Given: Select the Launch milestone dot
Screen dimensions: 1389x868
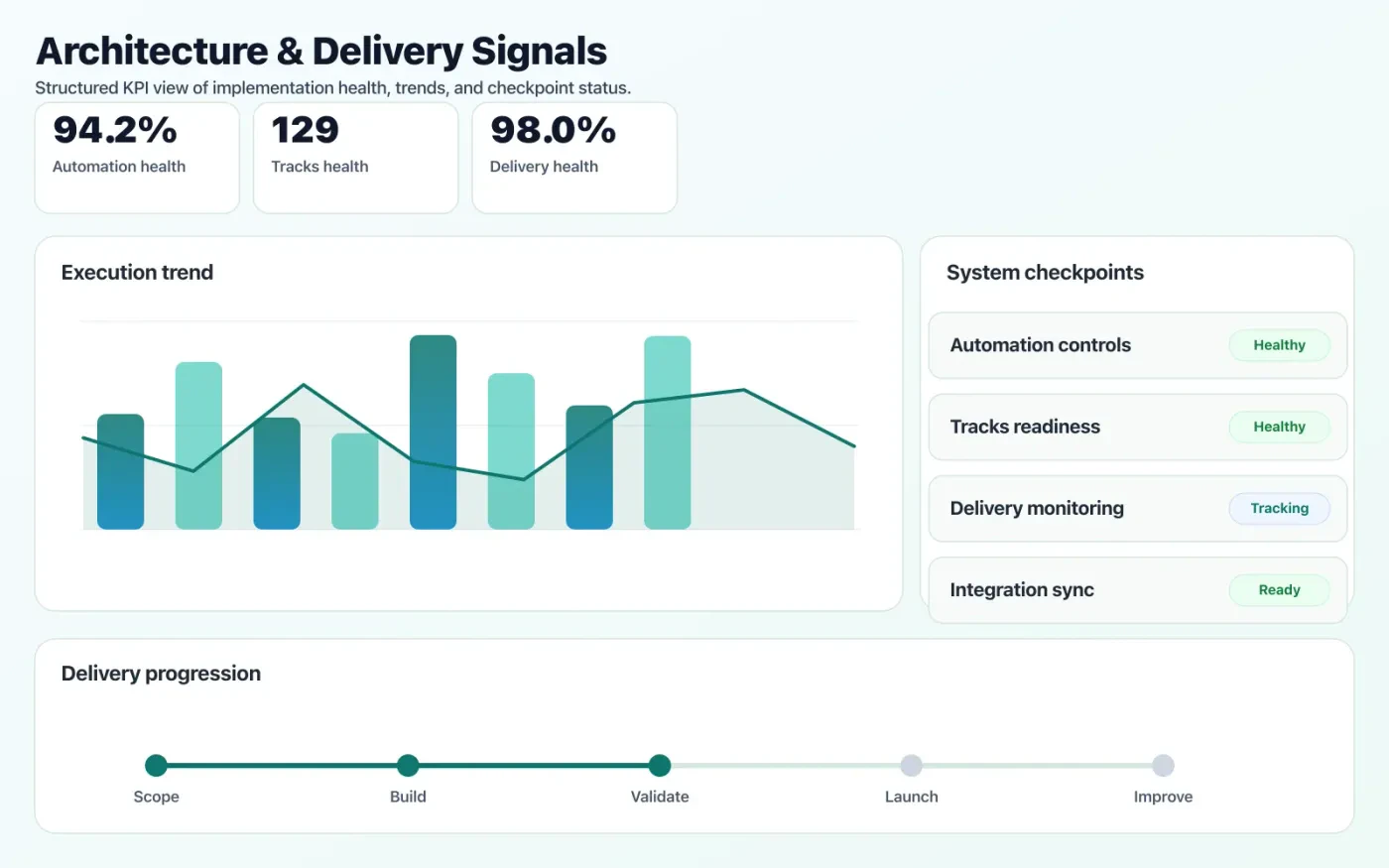Looking at the screenshot, I should pos(911,765).
